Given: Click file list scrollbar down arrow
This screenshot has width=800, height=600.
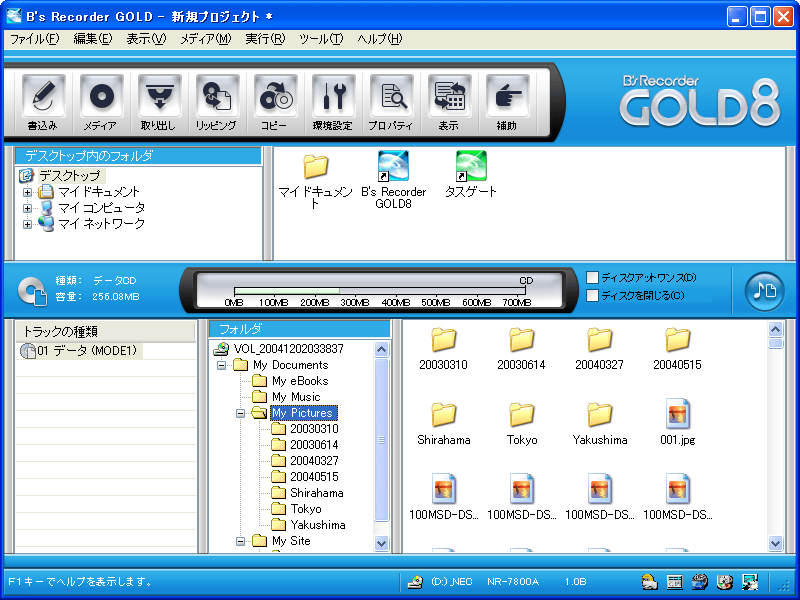Looking at the screenshot, I should click(x=776, y=543).
